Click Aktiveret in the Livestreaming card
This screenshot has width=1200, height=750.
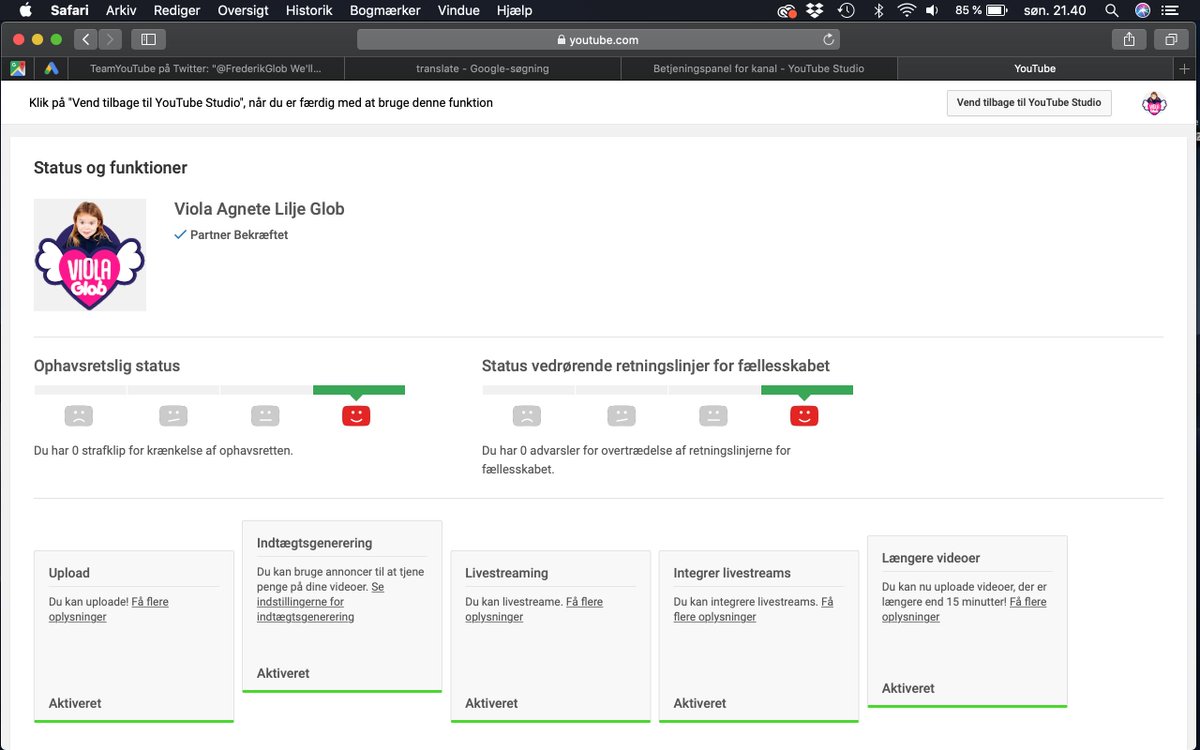(x=491, y=703)
